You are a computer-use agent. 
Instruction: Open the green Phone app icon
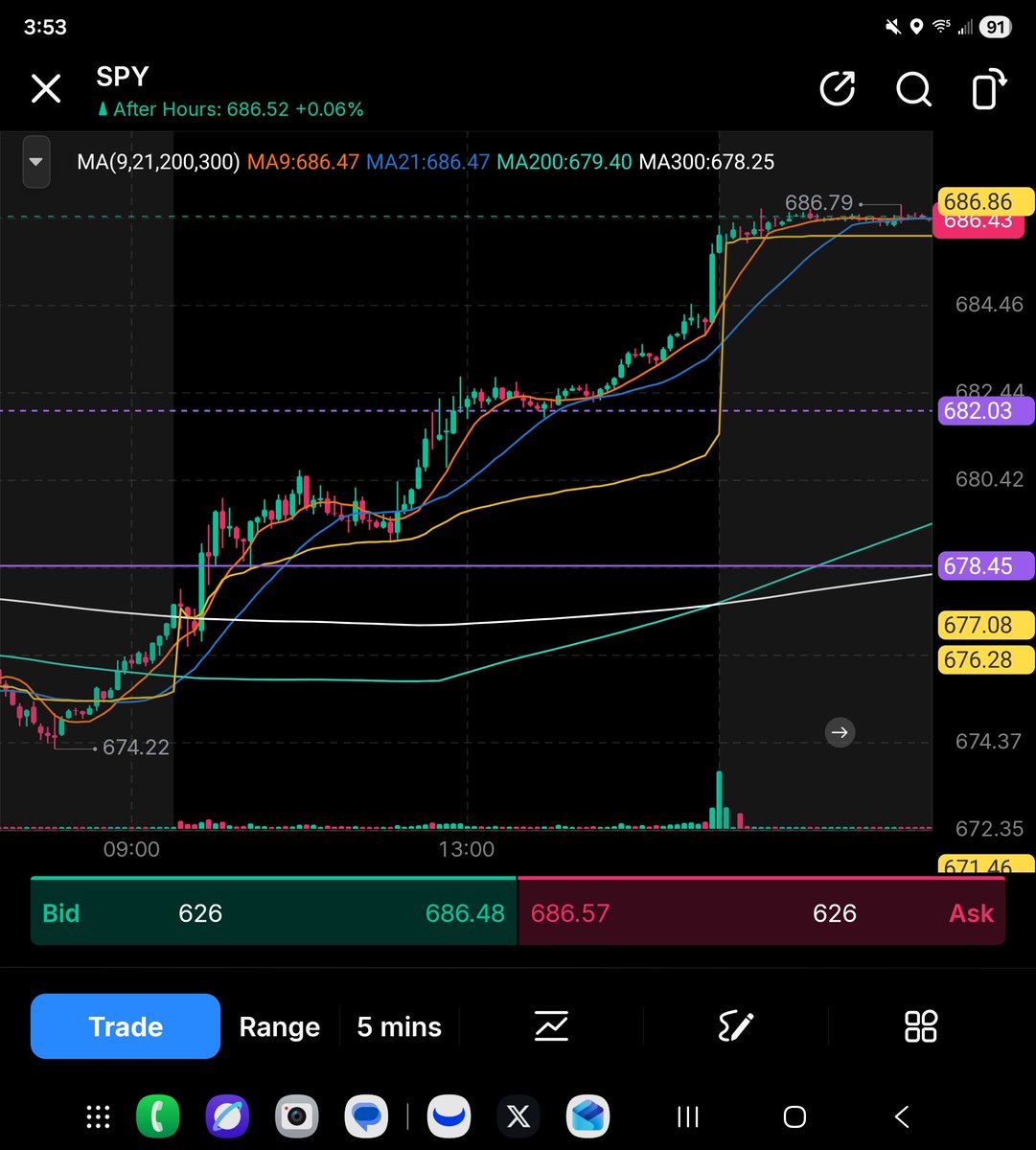158,1116
